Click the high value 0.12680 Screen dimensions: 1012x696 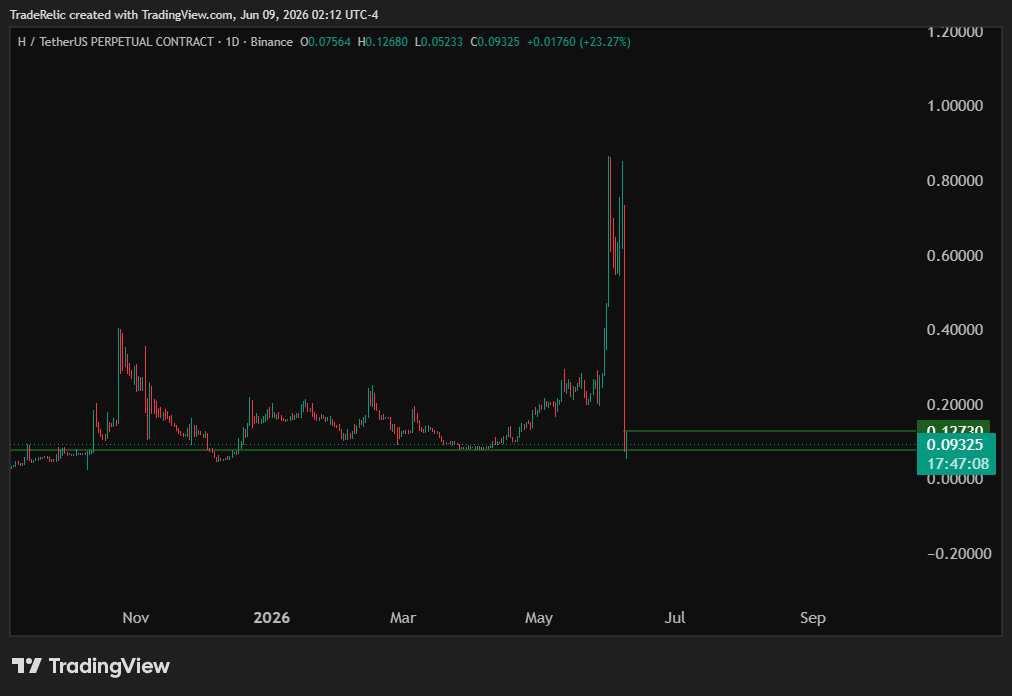click(387, 42)
